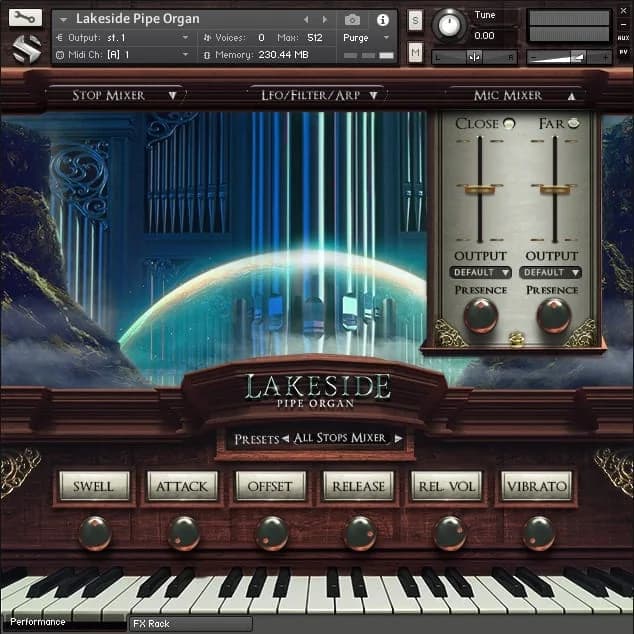Click the Voices count value 0
This screenshot has width=634, height=634.
click(261, 38)
